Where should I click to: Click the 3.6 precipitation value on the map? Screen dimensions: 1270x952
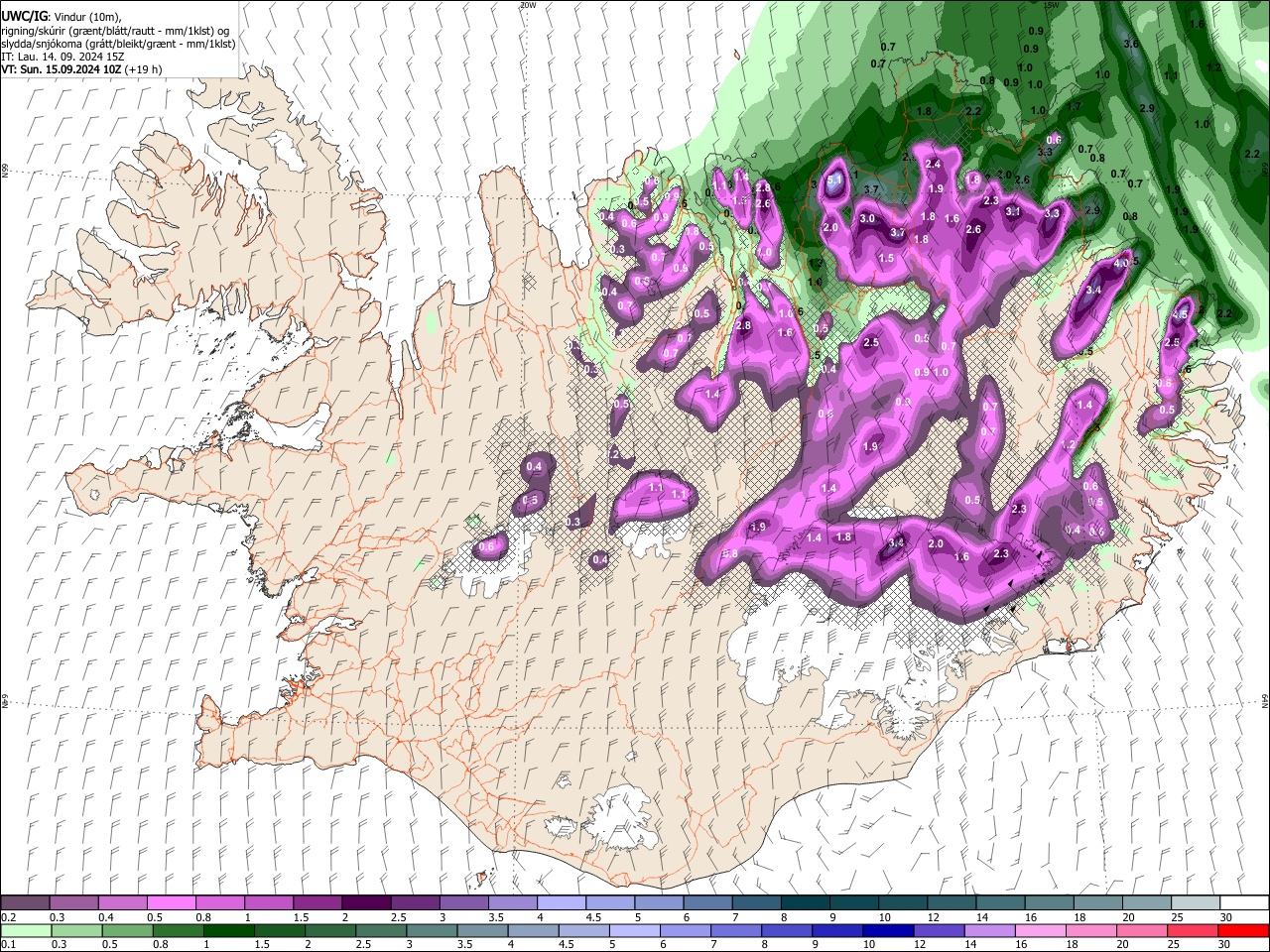[x=1130, y=44]
